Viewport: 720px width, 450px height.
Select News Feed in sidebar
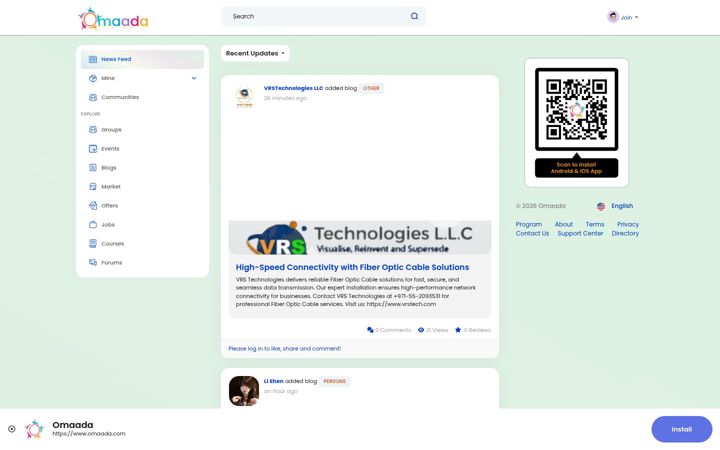click(x=142, y=59)
